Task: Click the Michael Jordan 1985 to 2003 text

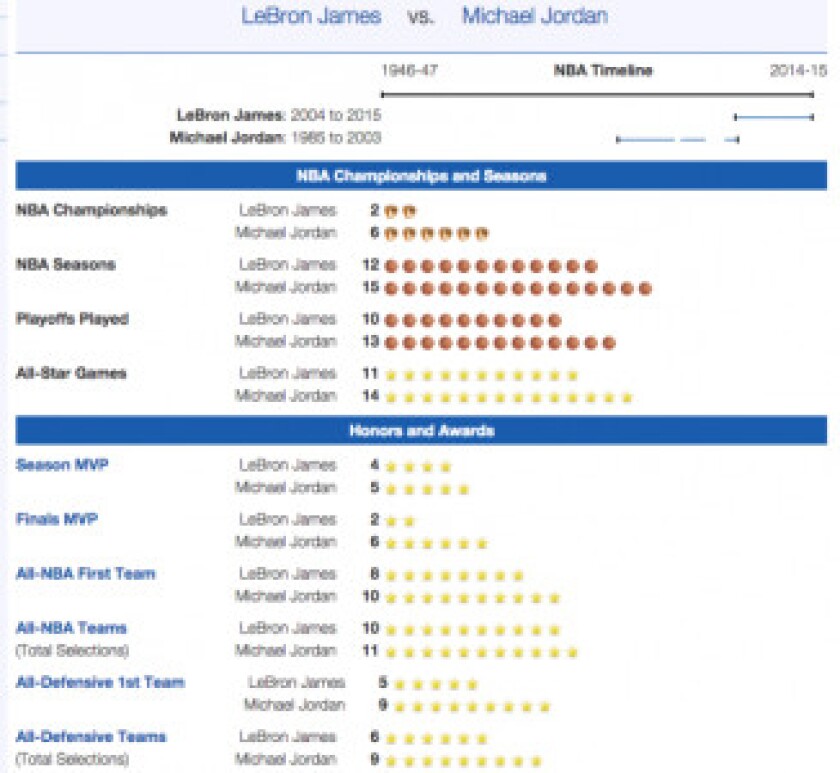Action: coord(275,138)
